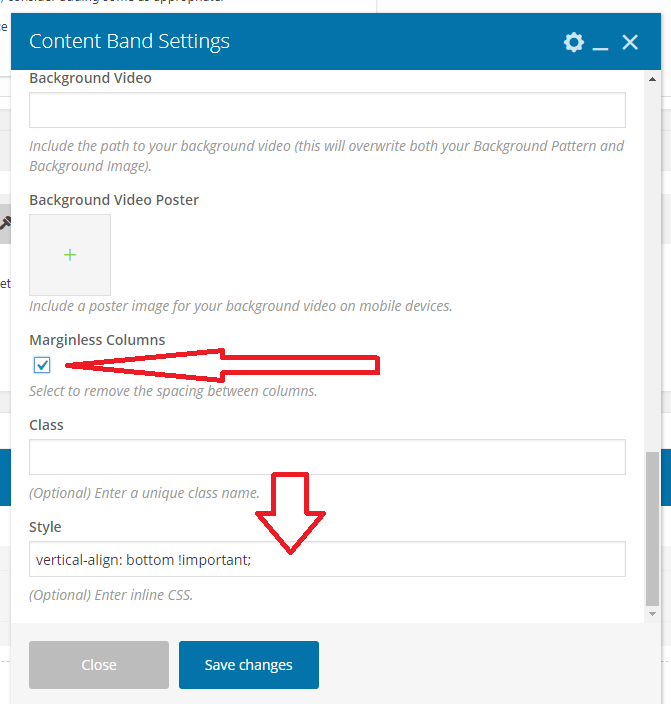Click the Style field label
Viewport: 671px width, 704px height.
(45, 527)
